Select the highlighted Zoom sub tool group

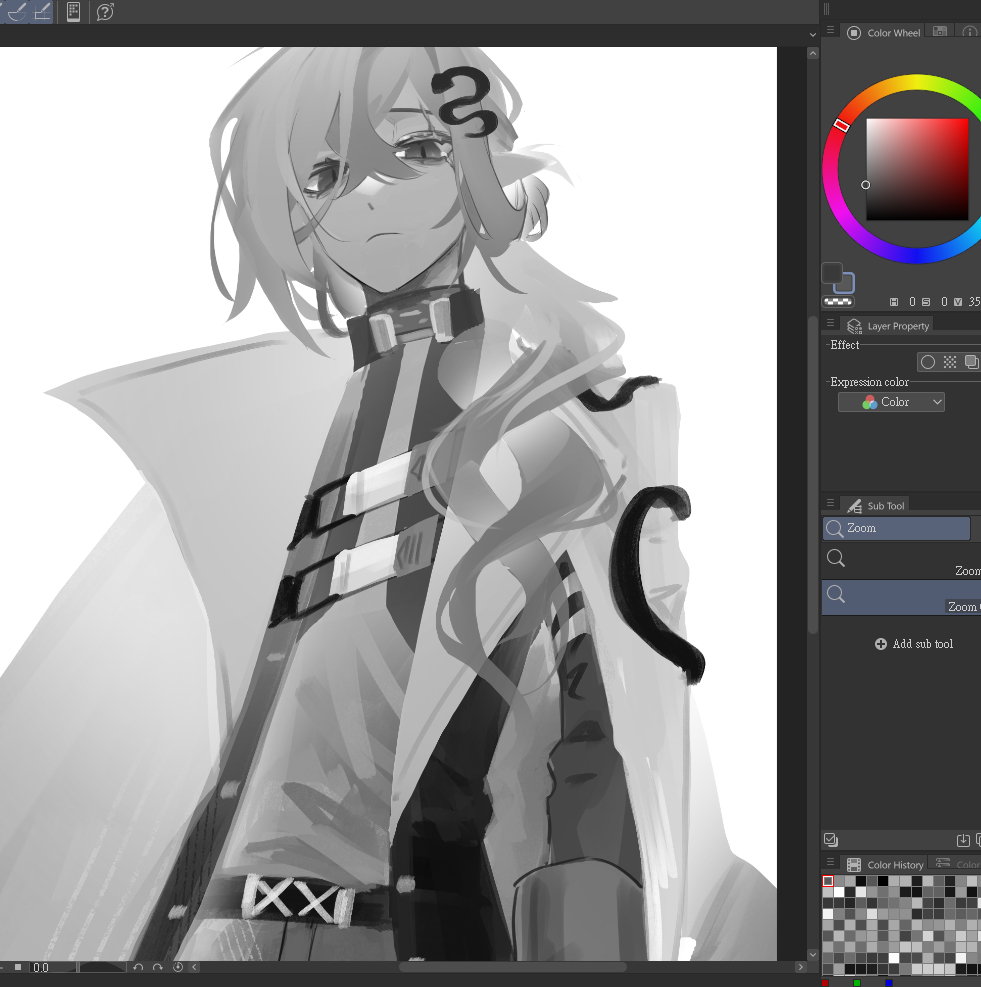[896, 528]
